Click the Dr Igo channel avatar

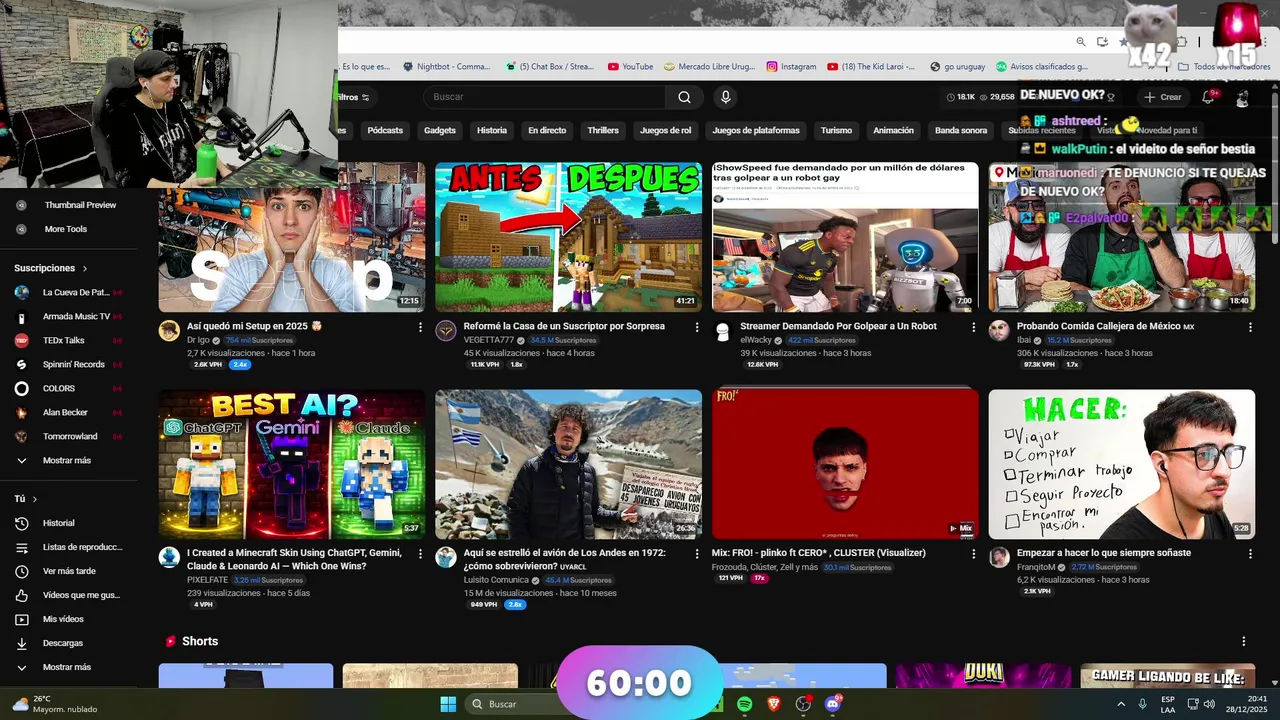pyautogui.click(x=169, y=331)
